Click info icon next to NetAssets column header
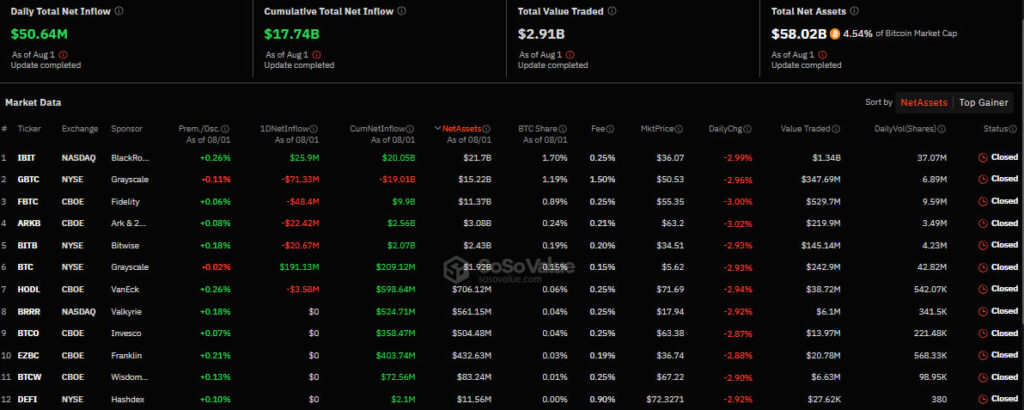Screen dimensions: 1024x410 pos(487,129)
